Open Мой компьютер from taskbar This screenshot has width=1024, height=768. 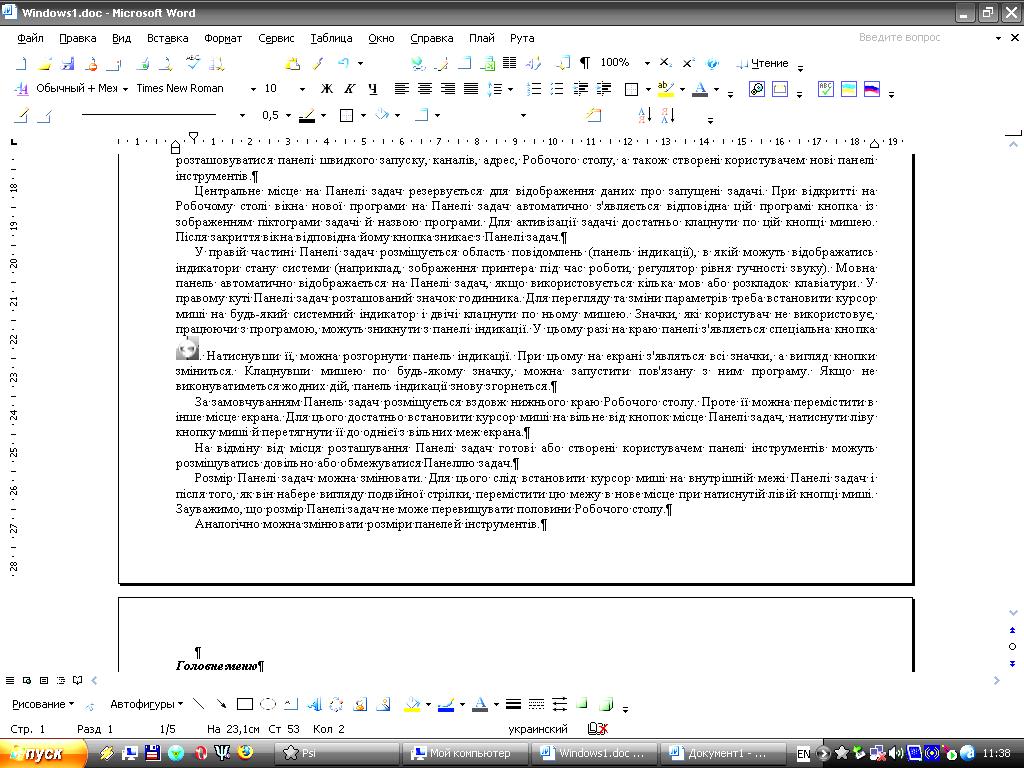click(465, 754)
